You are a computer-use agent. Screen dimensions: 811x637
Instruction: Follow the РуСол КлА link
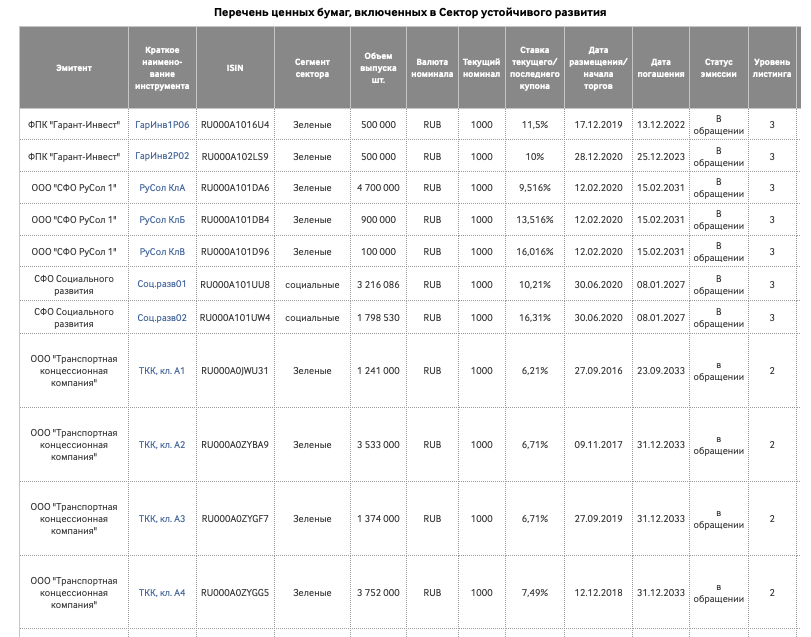[162, 188]
